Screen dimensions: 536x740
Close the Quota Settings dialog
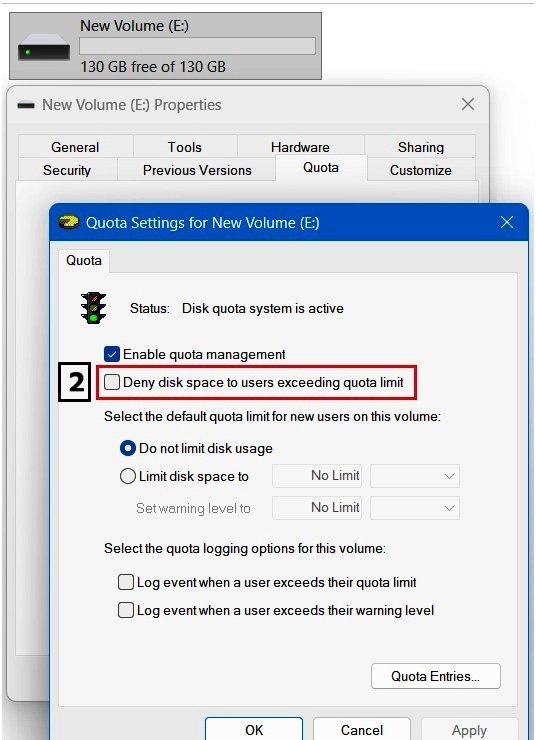507,222
